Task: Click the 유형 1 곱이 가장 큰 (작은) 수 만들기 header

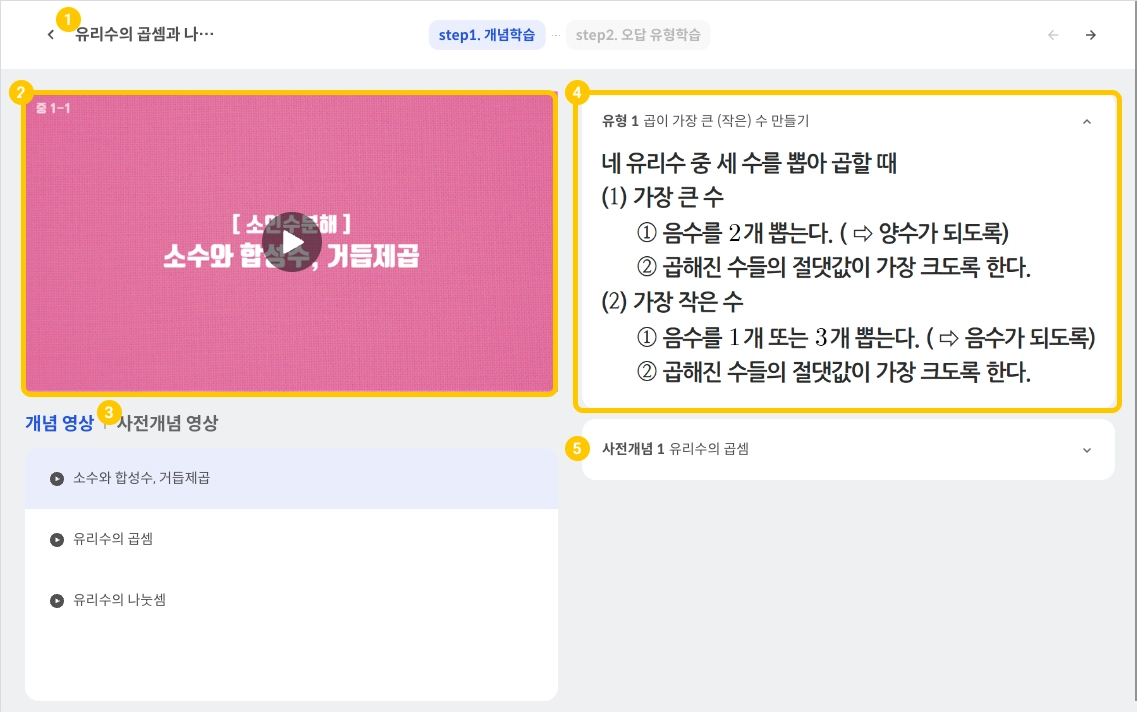Action: coord(706,120)
